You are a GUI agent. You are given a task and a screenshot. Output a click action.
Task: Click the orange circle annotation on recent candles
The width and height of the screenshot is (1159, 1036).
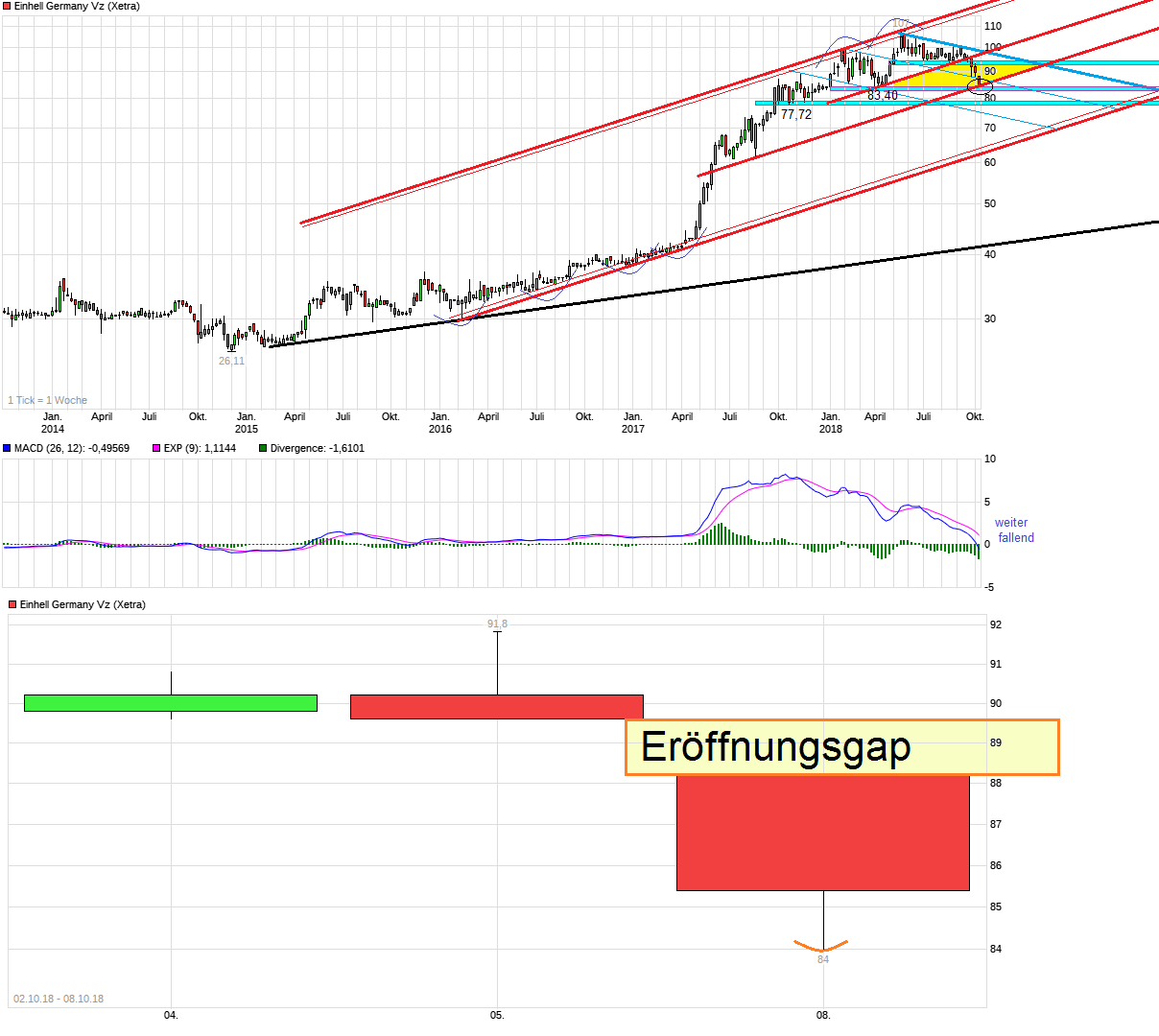tap(978, 84)
